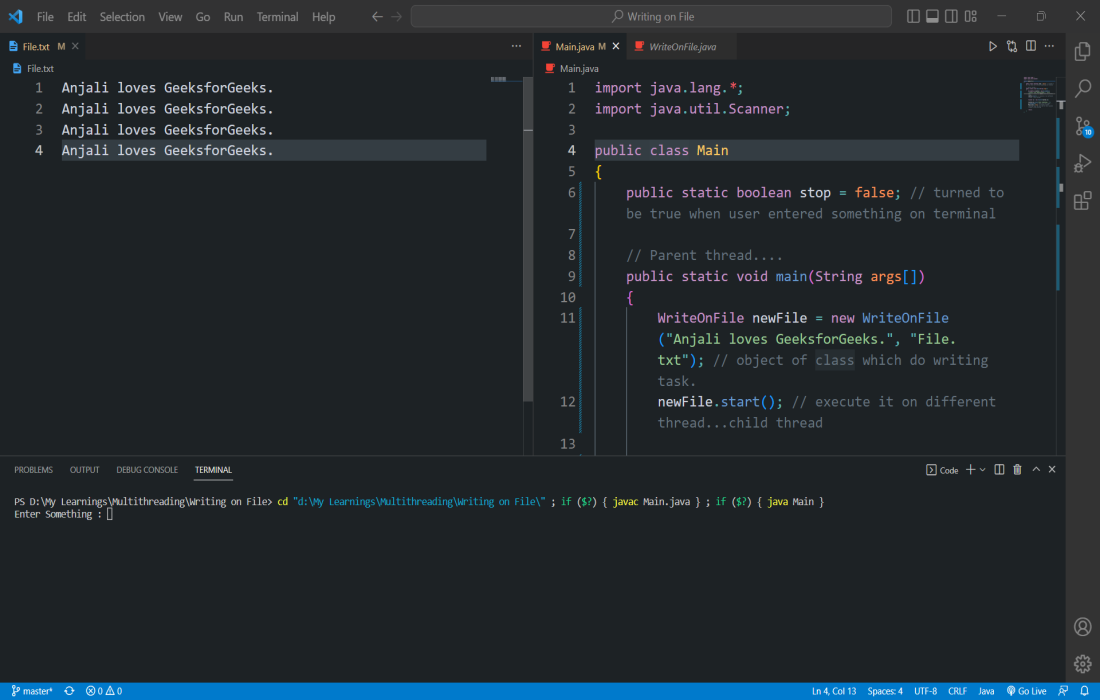Select end of line sequence CRLF

point(958,691)
